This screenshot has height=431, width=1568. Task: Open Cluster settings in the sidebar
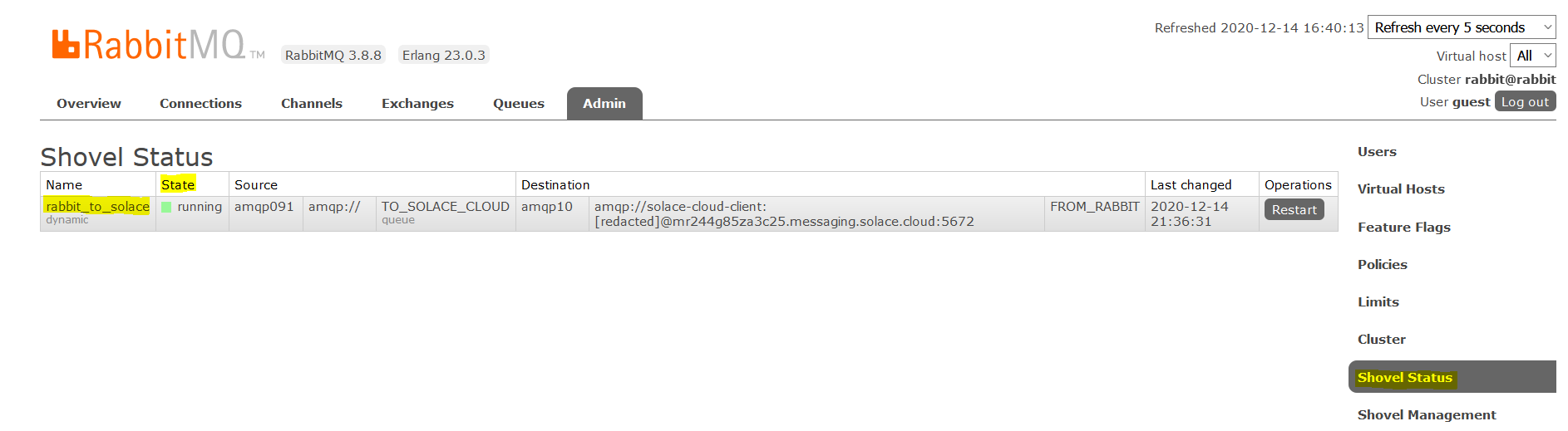click(x=1381, y=340)
